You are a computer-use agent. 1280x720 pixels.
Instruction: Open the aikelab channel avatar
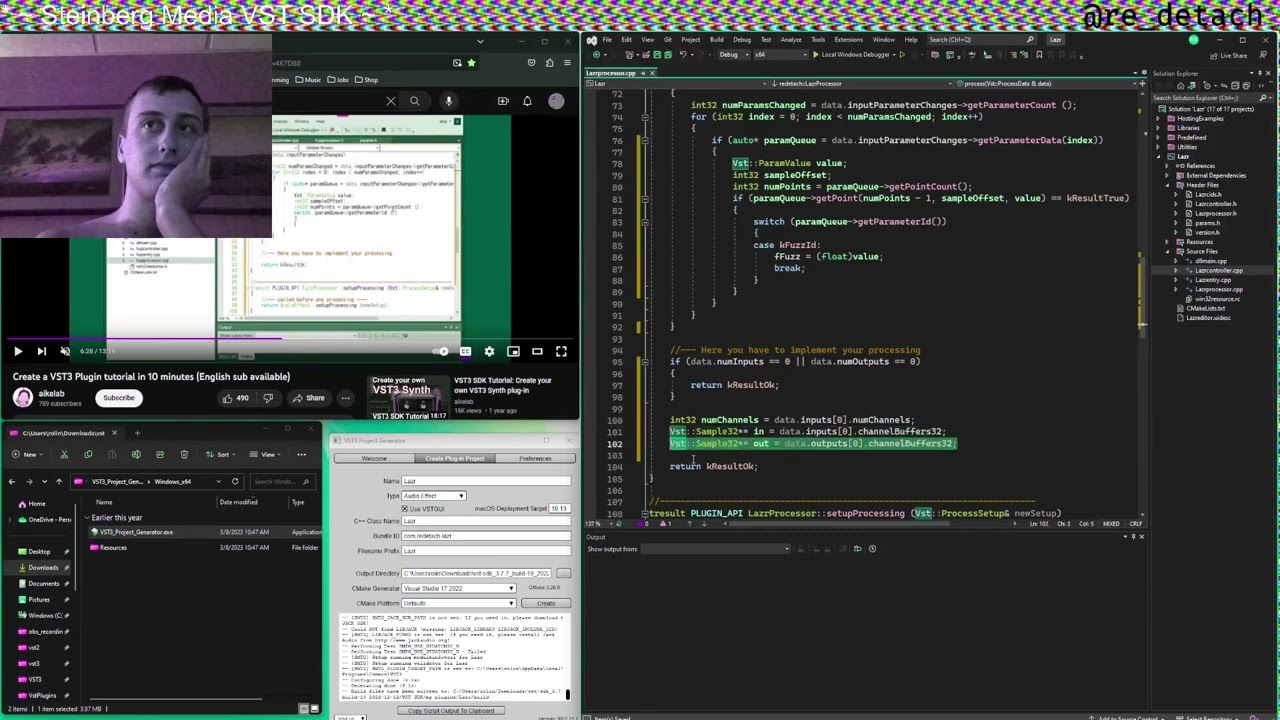(23, 398)
